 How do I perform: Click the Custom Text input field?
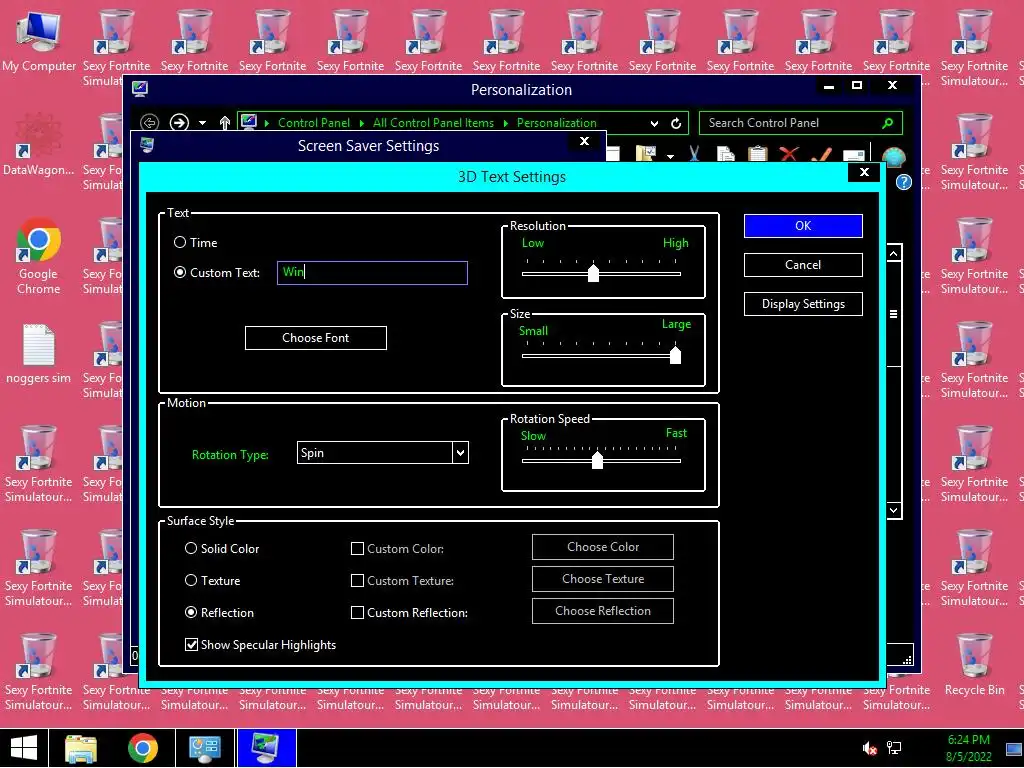tap(372, 272)
